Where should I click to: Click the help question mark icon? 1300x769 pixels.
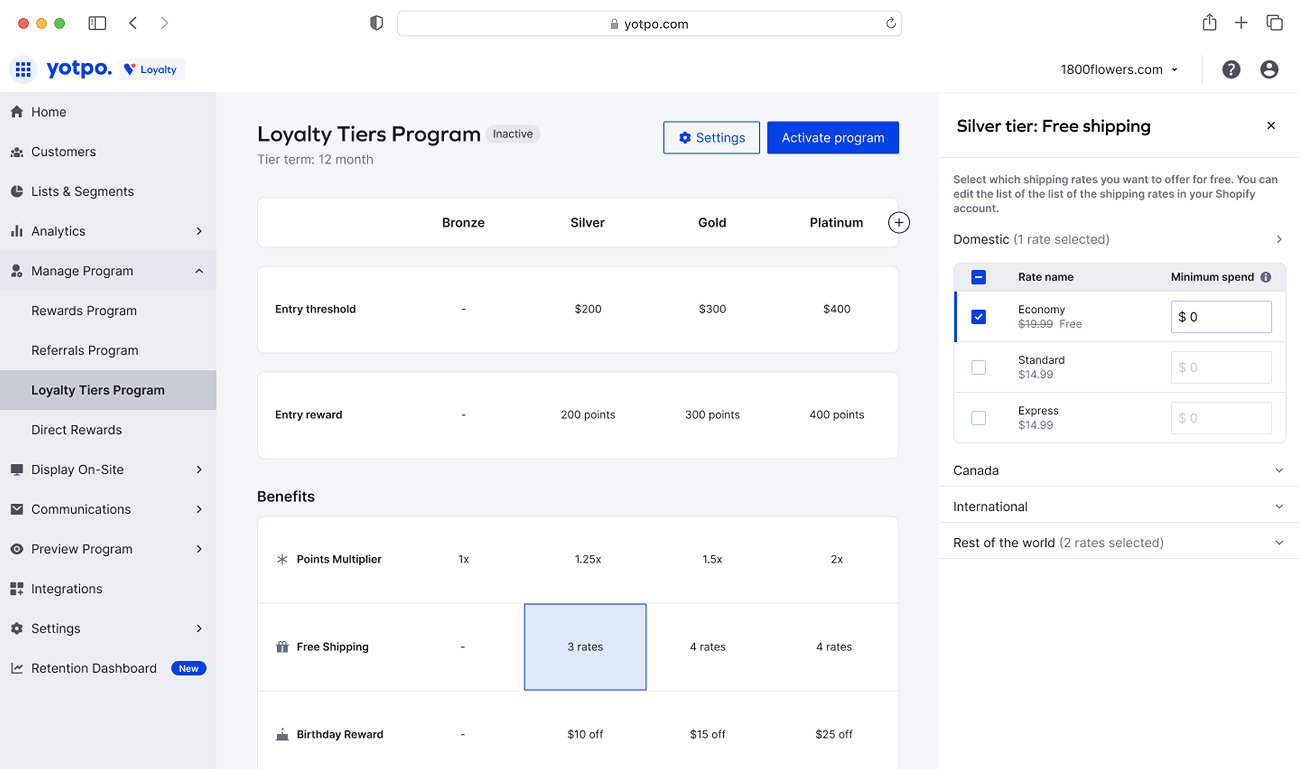coord(1231,69)
